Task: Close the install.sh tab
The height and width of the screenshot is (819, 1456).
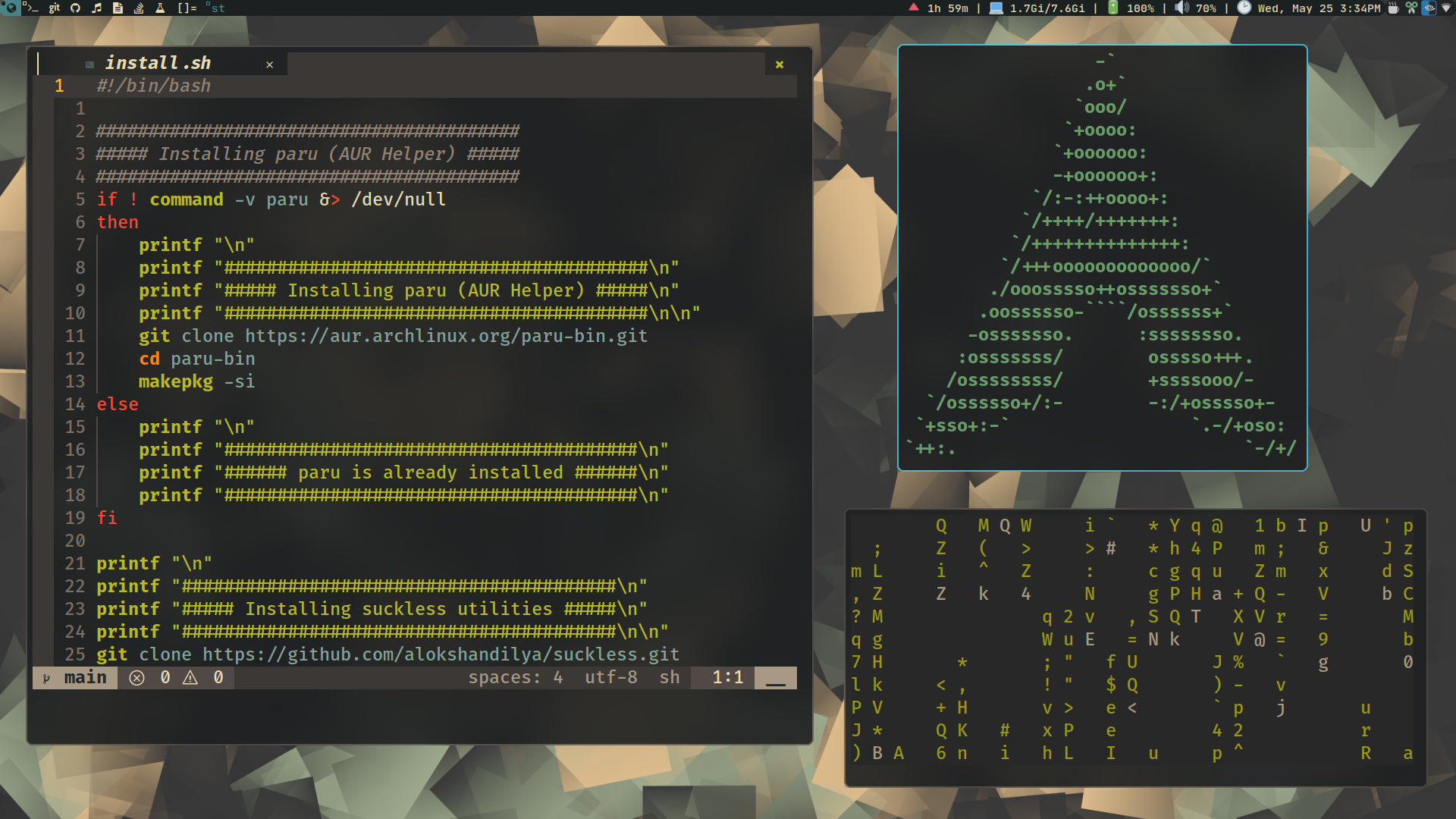Action: click(x=269, y=64)
